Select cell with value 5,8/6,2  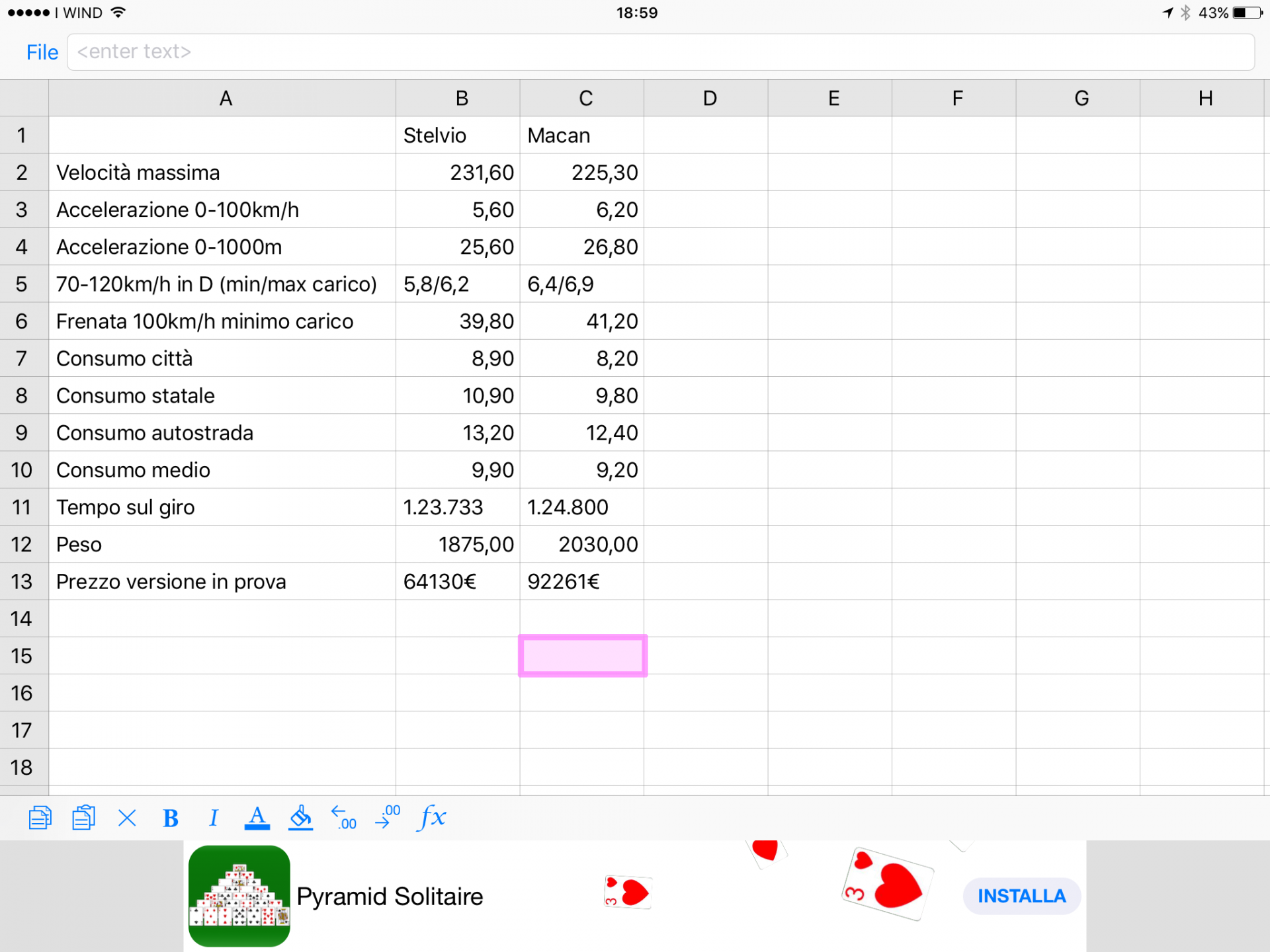458,284
